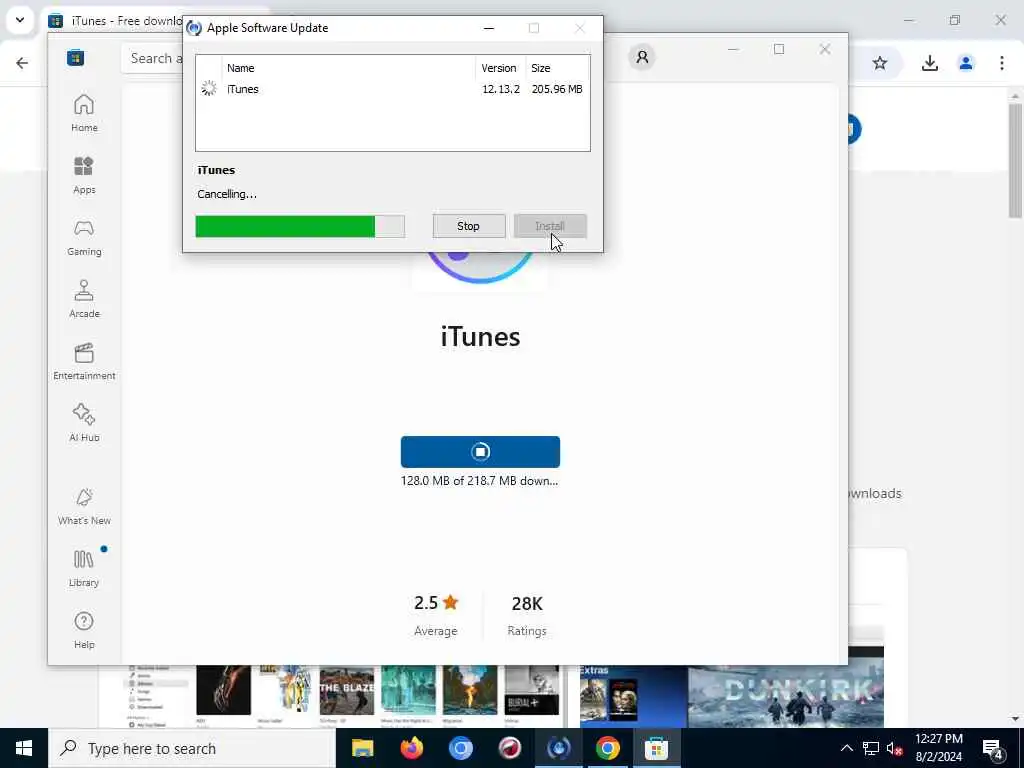
Task: Click the Dunkirk screenshot thumbnail
Action: point(786,696)
